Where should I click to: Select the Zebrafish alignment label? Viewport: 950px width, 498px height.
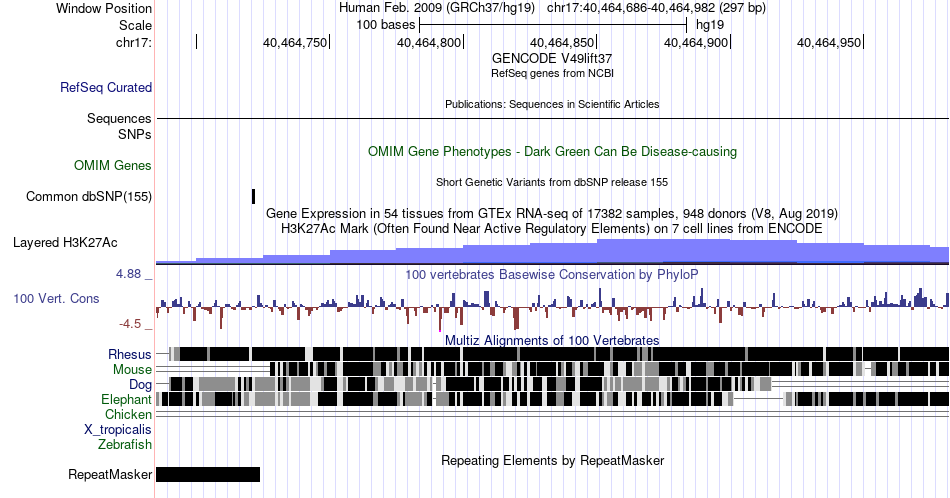pyautogui.click(x=125, y=444)
